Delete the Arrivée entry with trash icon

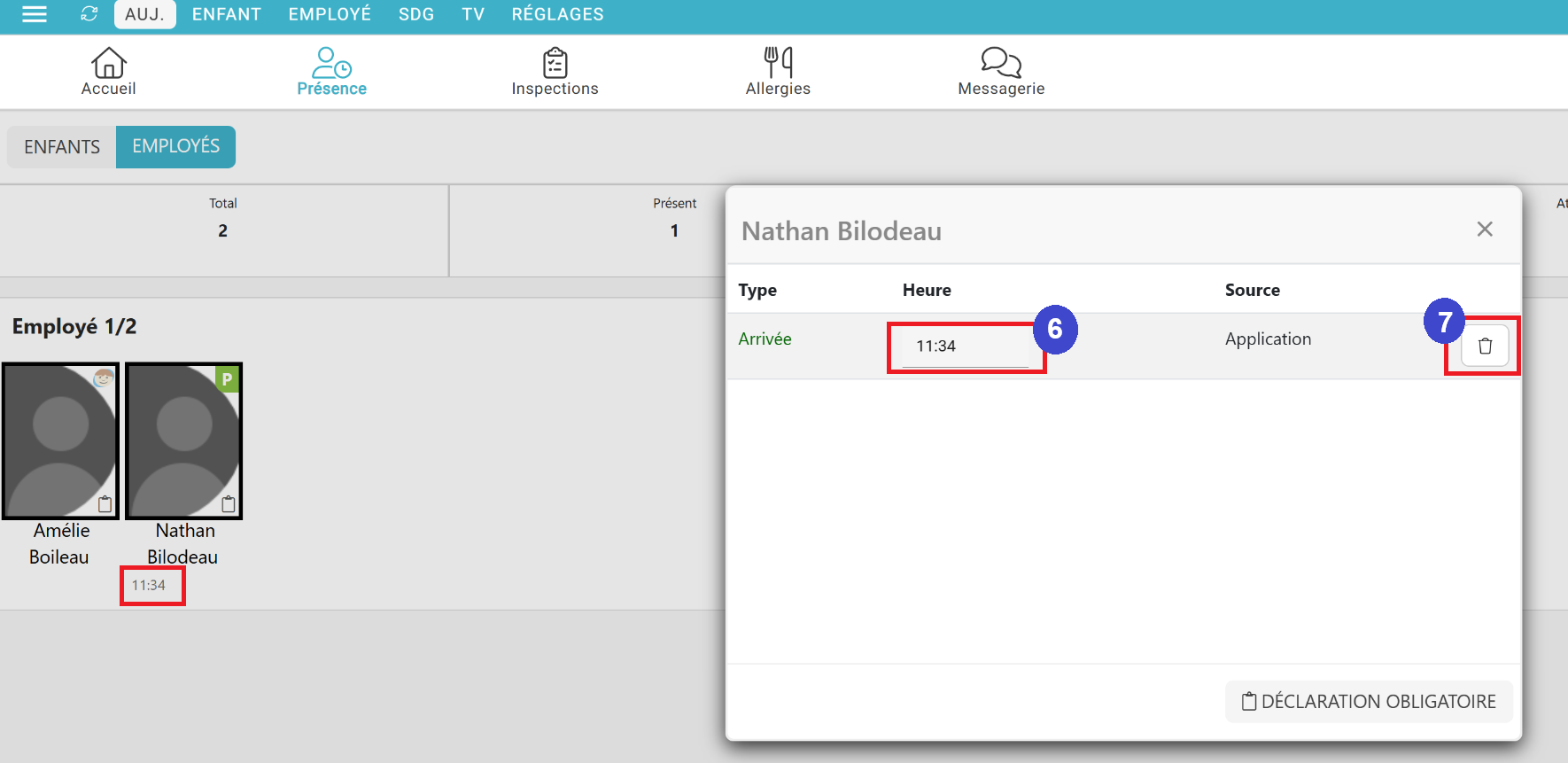1485,346
